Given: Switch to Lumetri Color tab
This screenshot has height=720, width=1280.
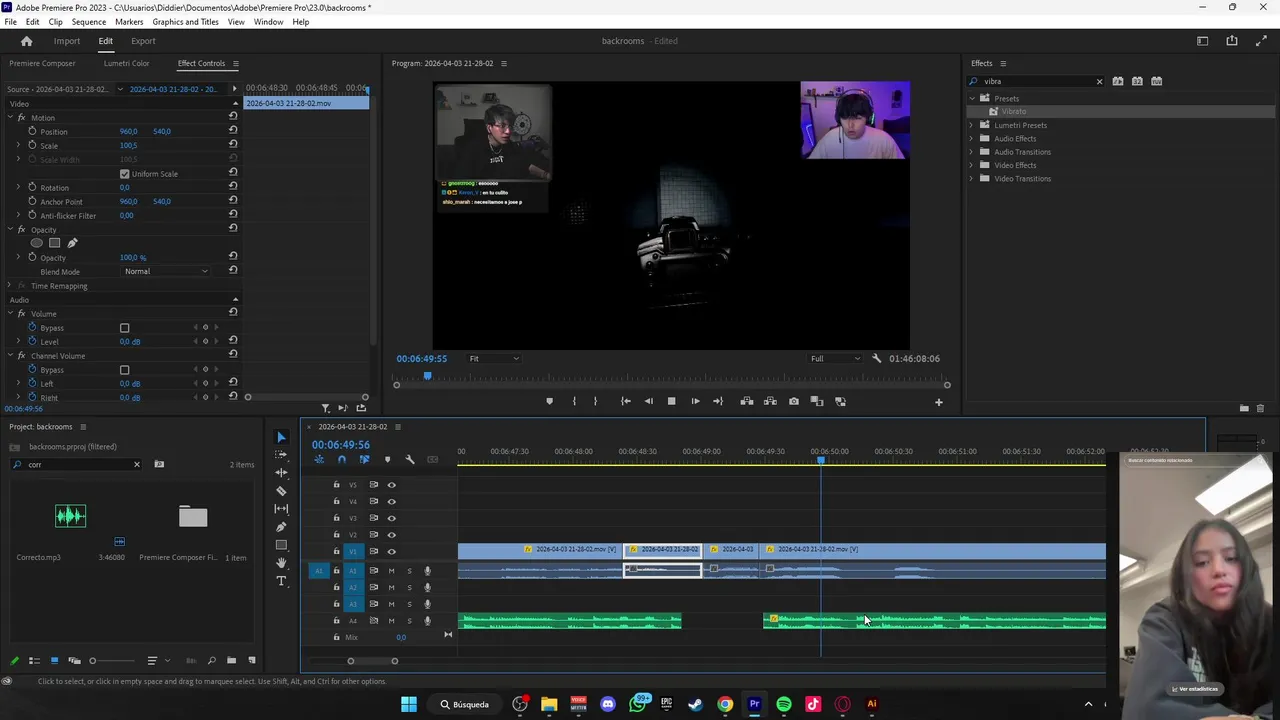Looking at the screenshot, I should point(126,63).
